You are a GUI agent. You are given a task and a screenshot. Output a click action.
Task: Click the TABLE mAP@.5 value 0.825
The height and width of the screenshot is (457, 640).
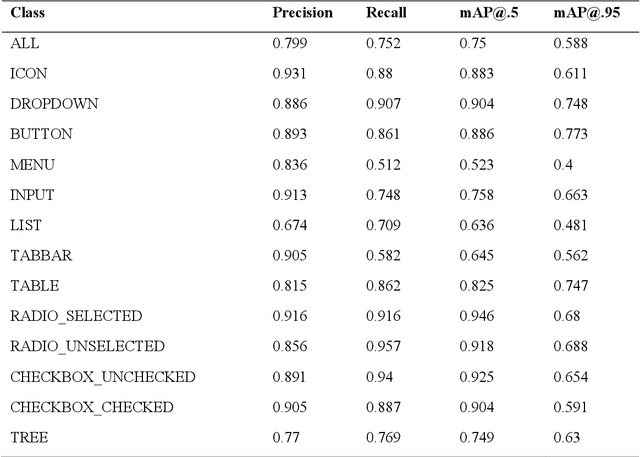[477, 286]
